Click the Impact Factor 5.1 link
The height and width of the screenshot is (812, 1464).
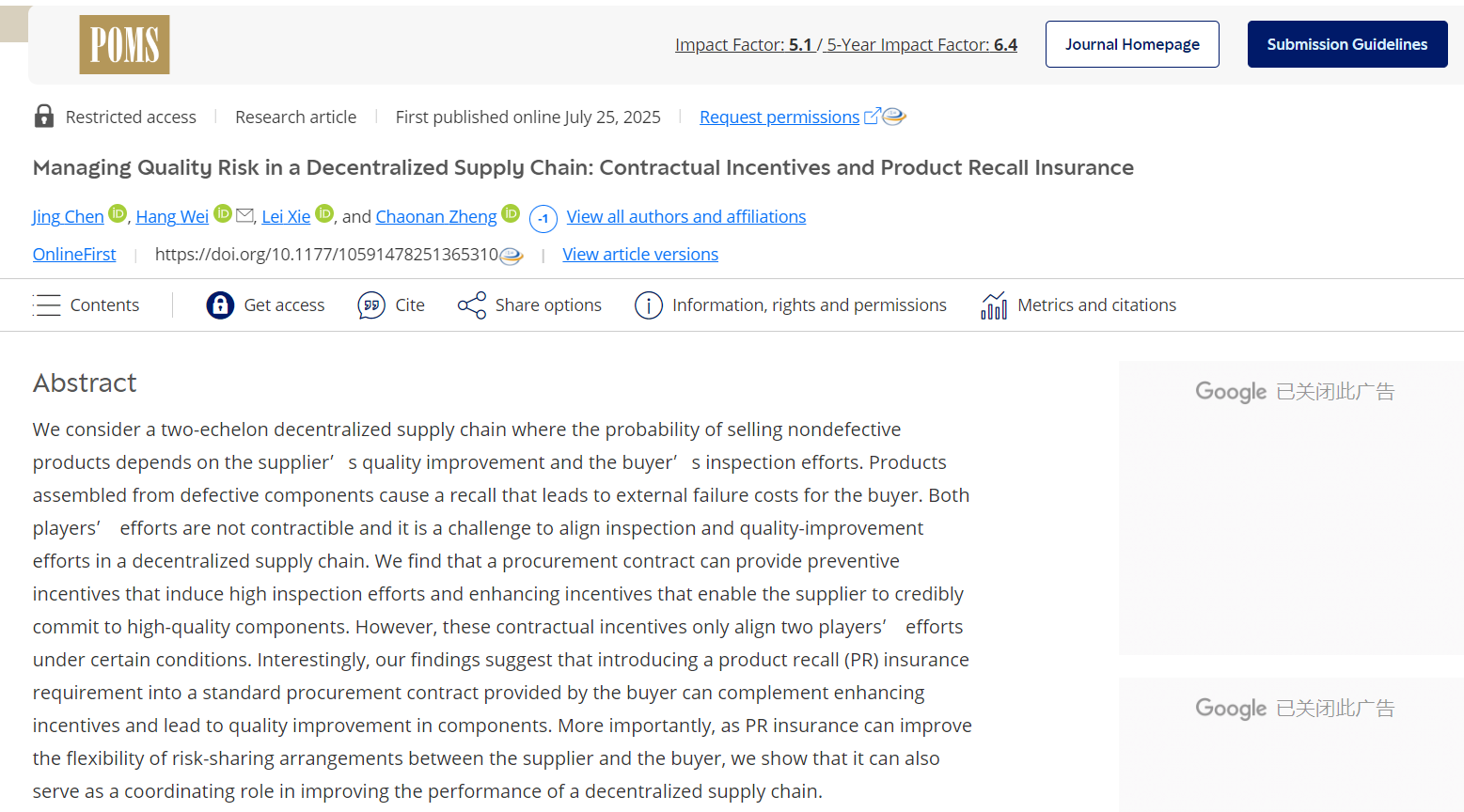pos(744,45)
